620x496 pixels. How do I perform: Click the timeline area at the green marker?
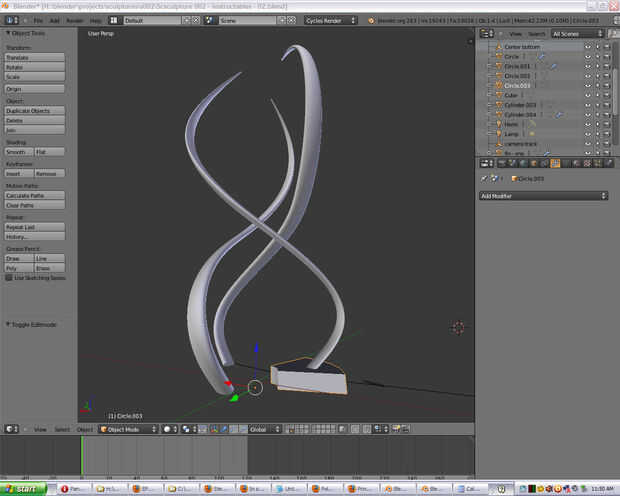[x=82, y=455]
